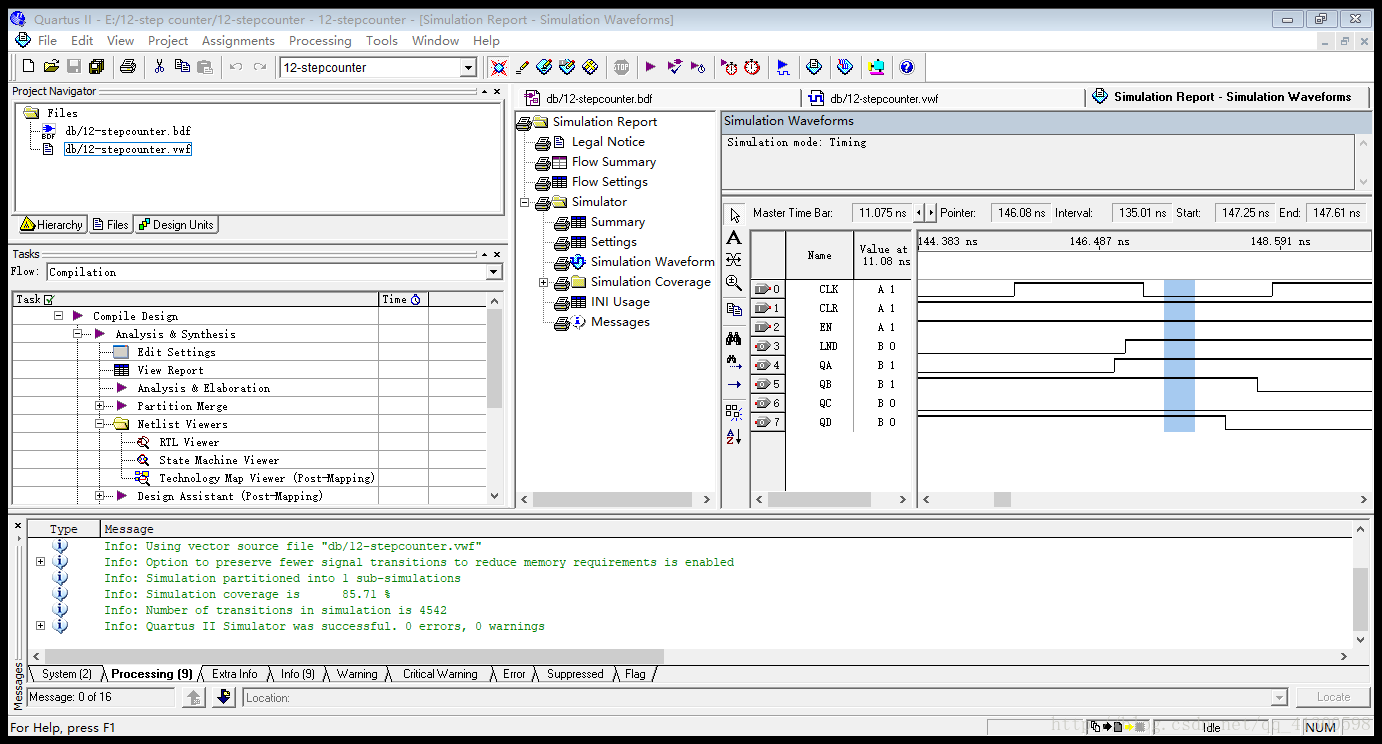Select the Zoom tool magnifier in waveform toolbar

tap(734, 283)
